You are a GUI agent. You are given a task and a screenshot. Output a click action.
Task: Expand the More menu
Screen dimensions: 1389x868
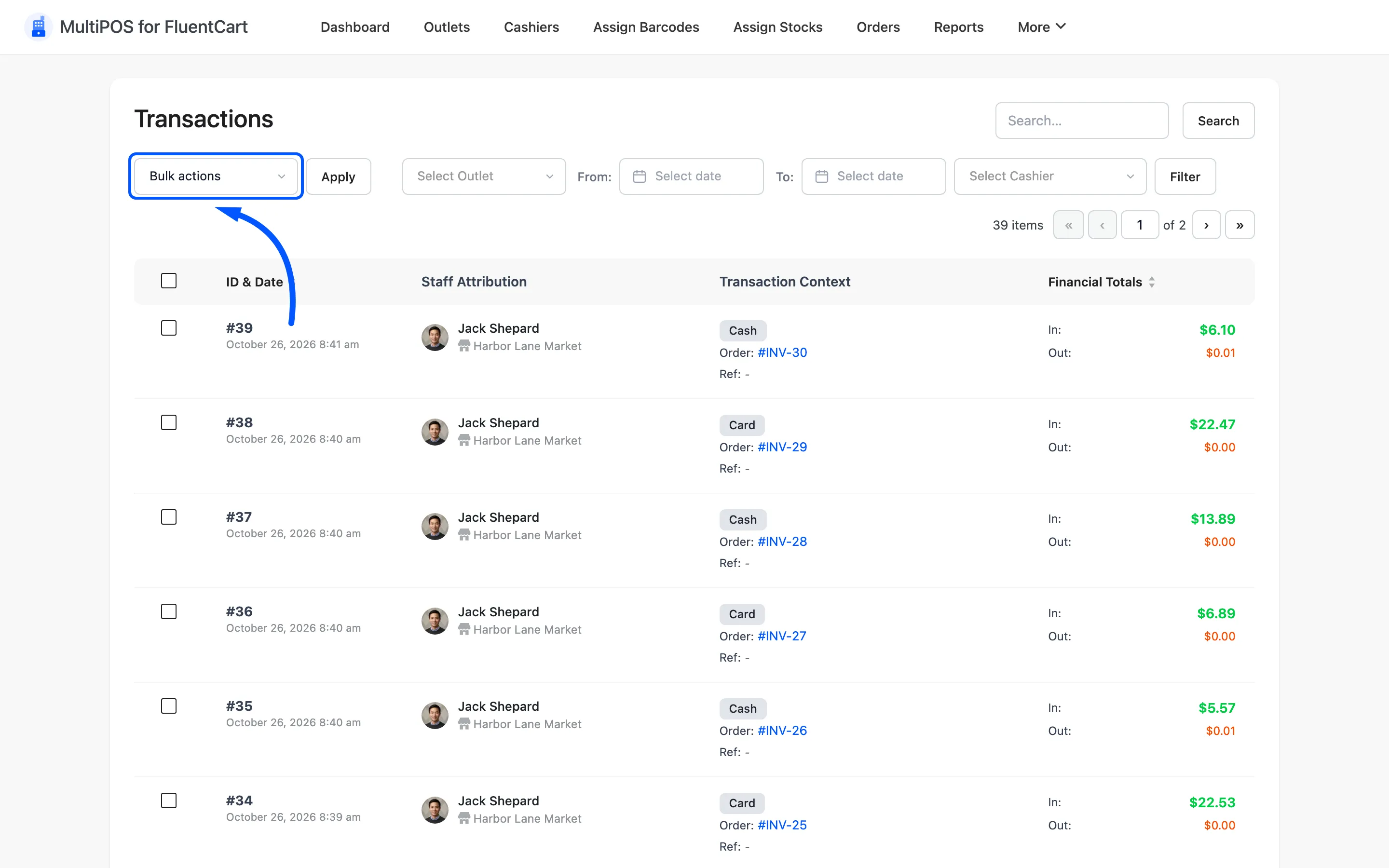pyautogui.click(x=1041, y=27)
